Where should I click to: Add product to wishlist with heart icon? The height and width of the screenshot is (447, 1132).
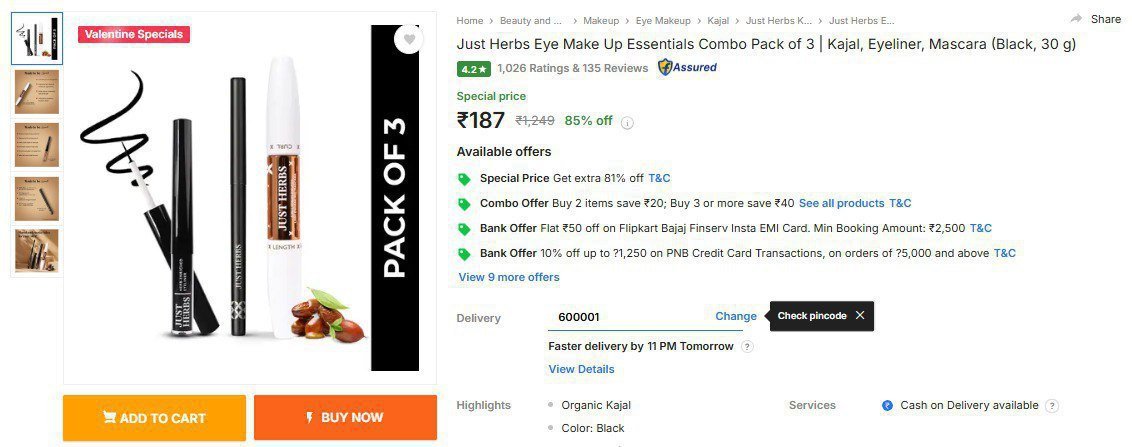408,40
